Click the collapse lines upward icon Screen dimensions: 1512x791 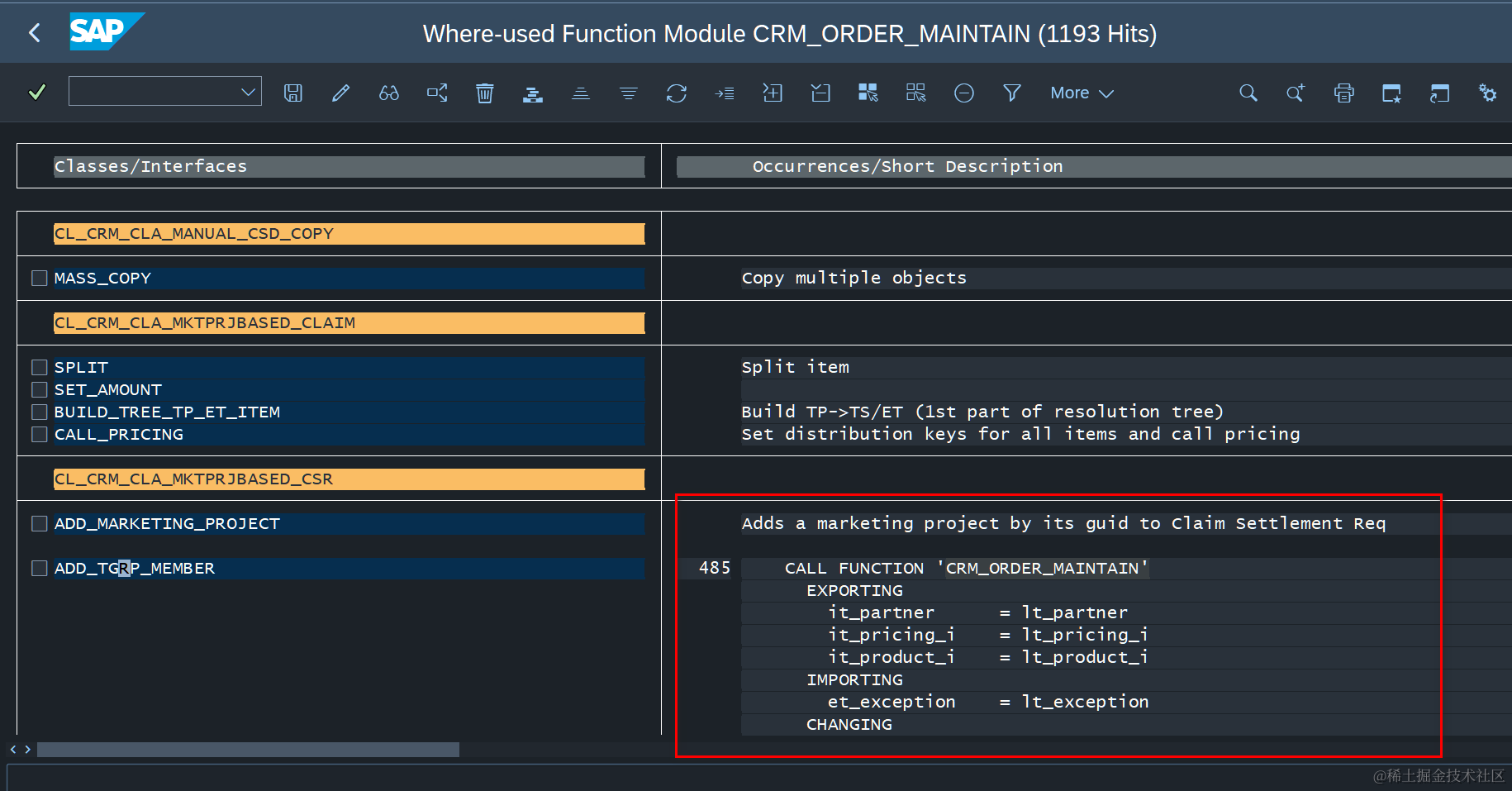click(x=581, y=93)
